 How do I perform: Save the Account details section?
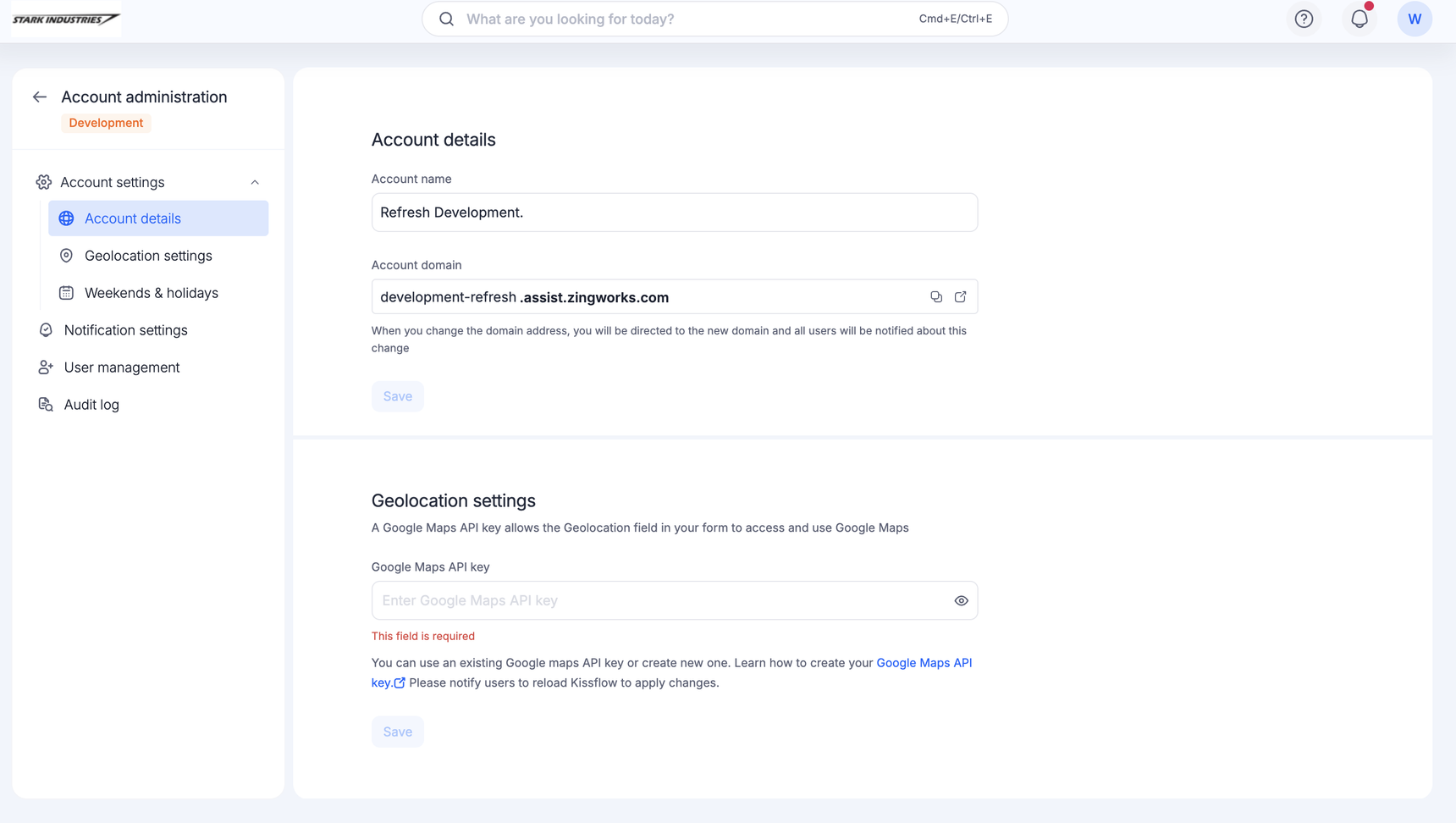click(397, 396)
